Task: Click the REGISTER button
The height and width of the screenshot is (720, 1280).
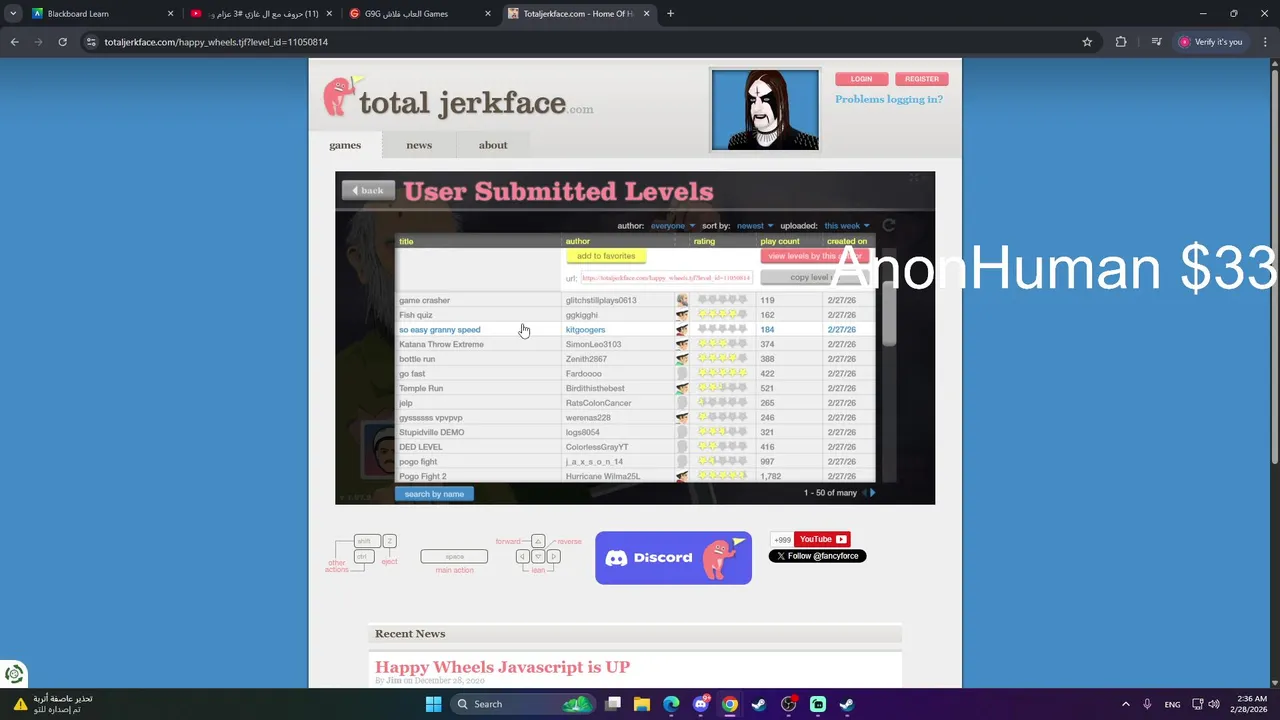Action: [x=922, y=79]
